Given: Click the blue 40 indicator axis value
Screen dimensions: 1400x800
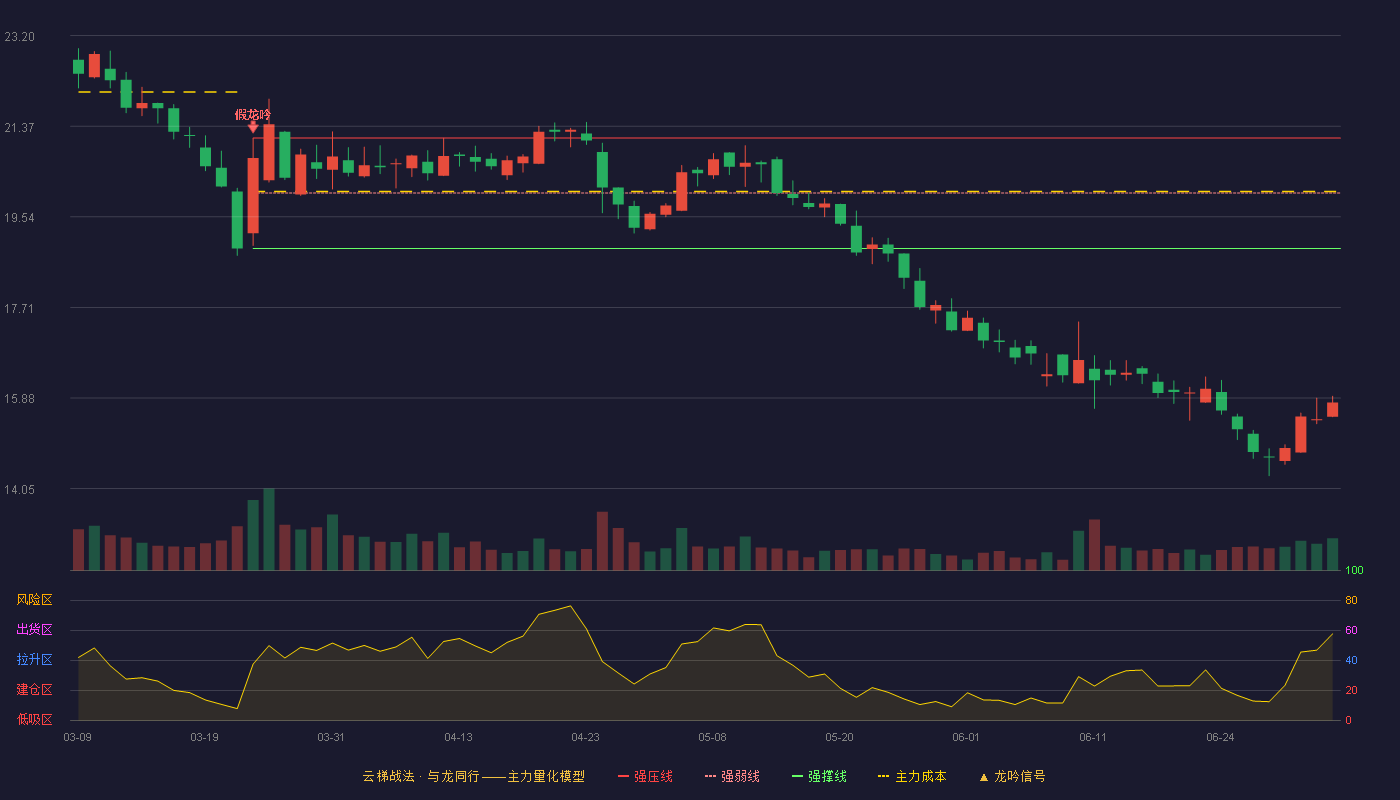Looking at the screenshot, I should point(1351,660).
